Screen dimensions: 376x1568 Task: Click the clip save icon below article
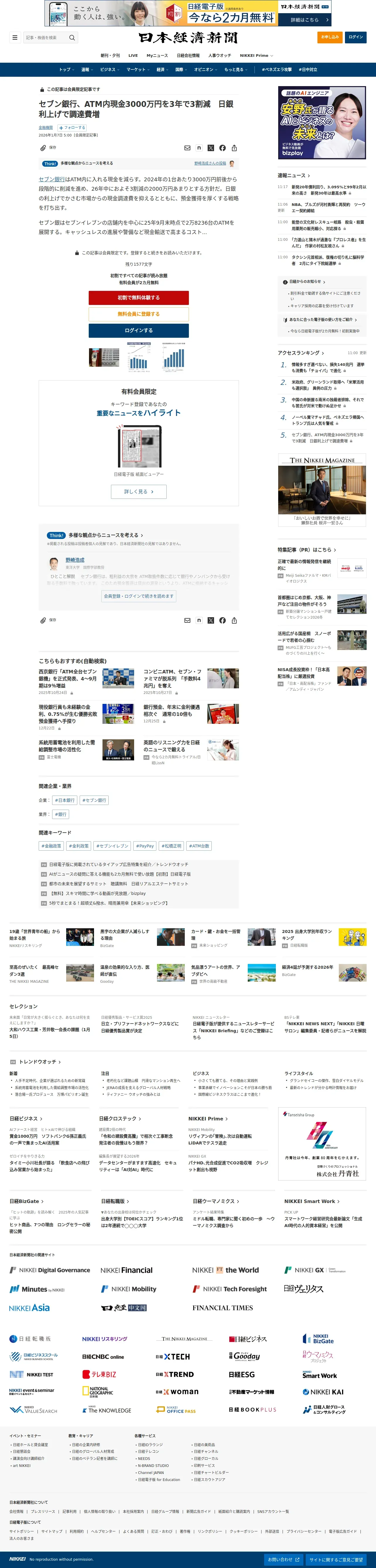coord(43,620)
